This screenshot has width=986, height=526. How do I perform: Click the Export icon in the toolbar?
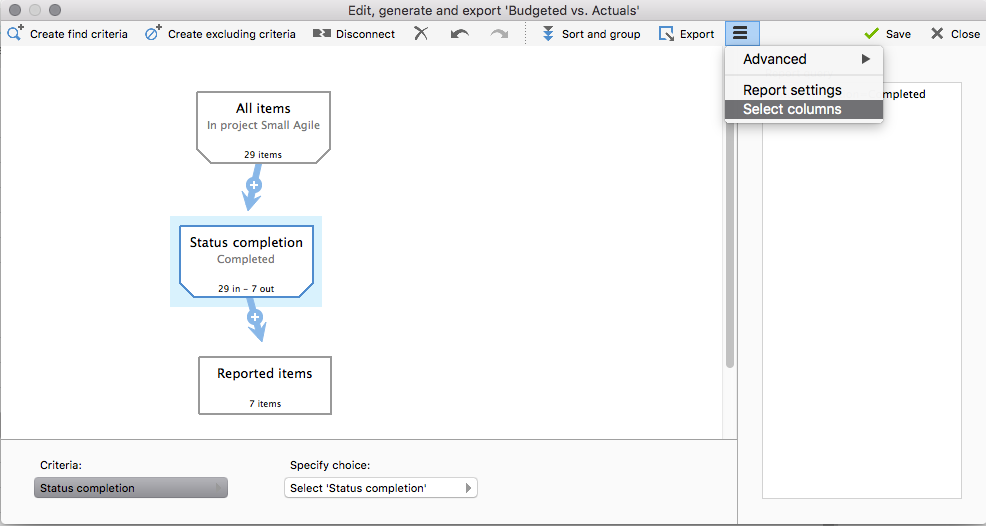tap(667, 33)
